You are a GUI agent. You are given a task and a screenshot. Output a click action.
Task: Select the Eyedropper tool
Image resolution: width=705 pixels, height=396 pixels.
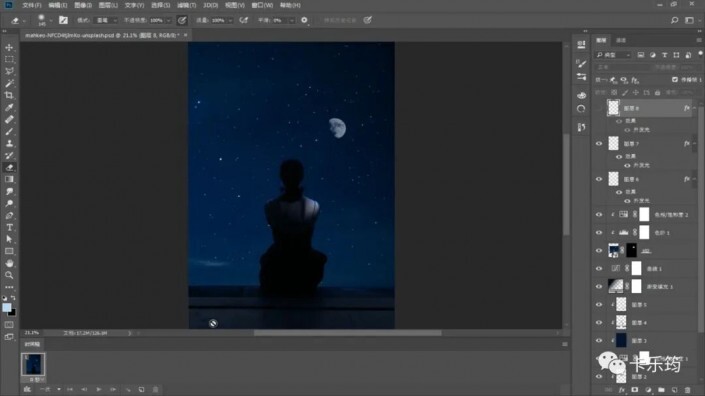point(9,107)
